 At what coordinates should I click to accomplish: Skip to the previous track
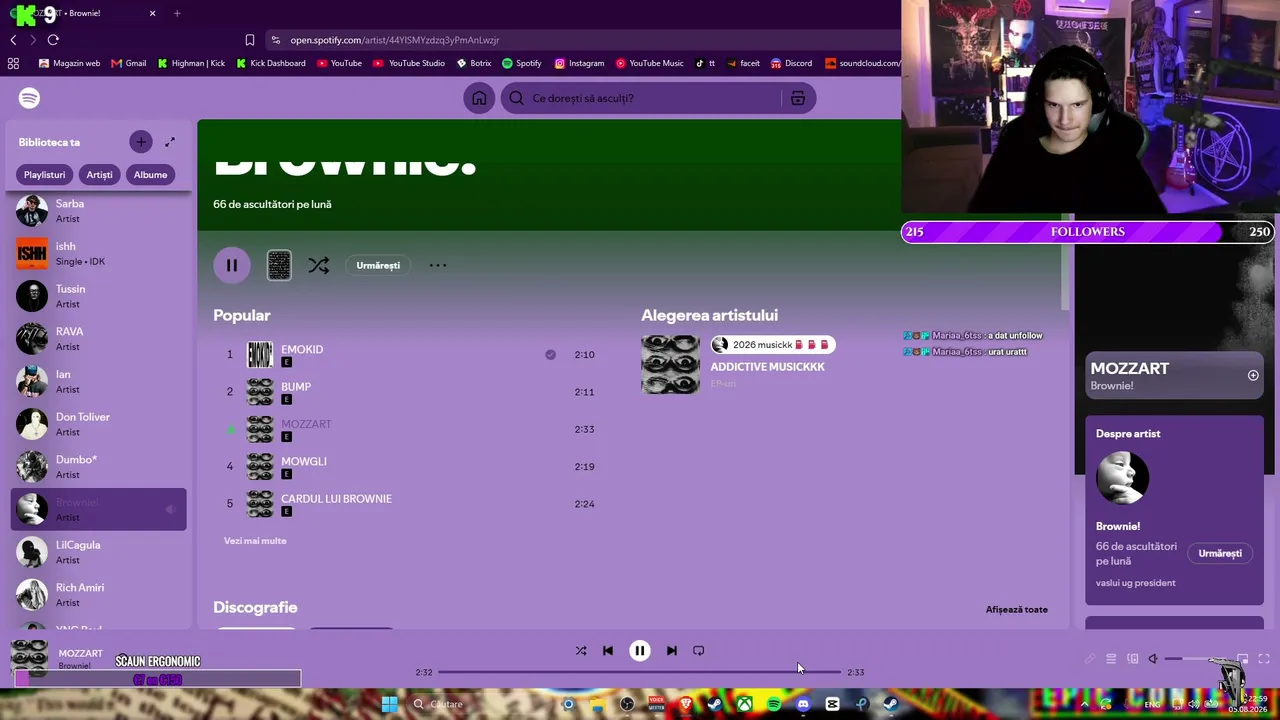pyautogui.click(x=608, y=651)
